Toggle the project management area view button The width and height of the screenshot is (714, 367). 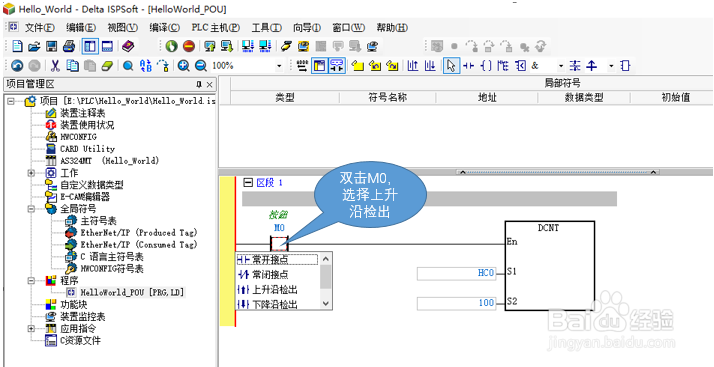[x=90, y=46]
